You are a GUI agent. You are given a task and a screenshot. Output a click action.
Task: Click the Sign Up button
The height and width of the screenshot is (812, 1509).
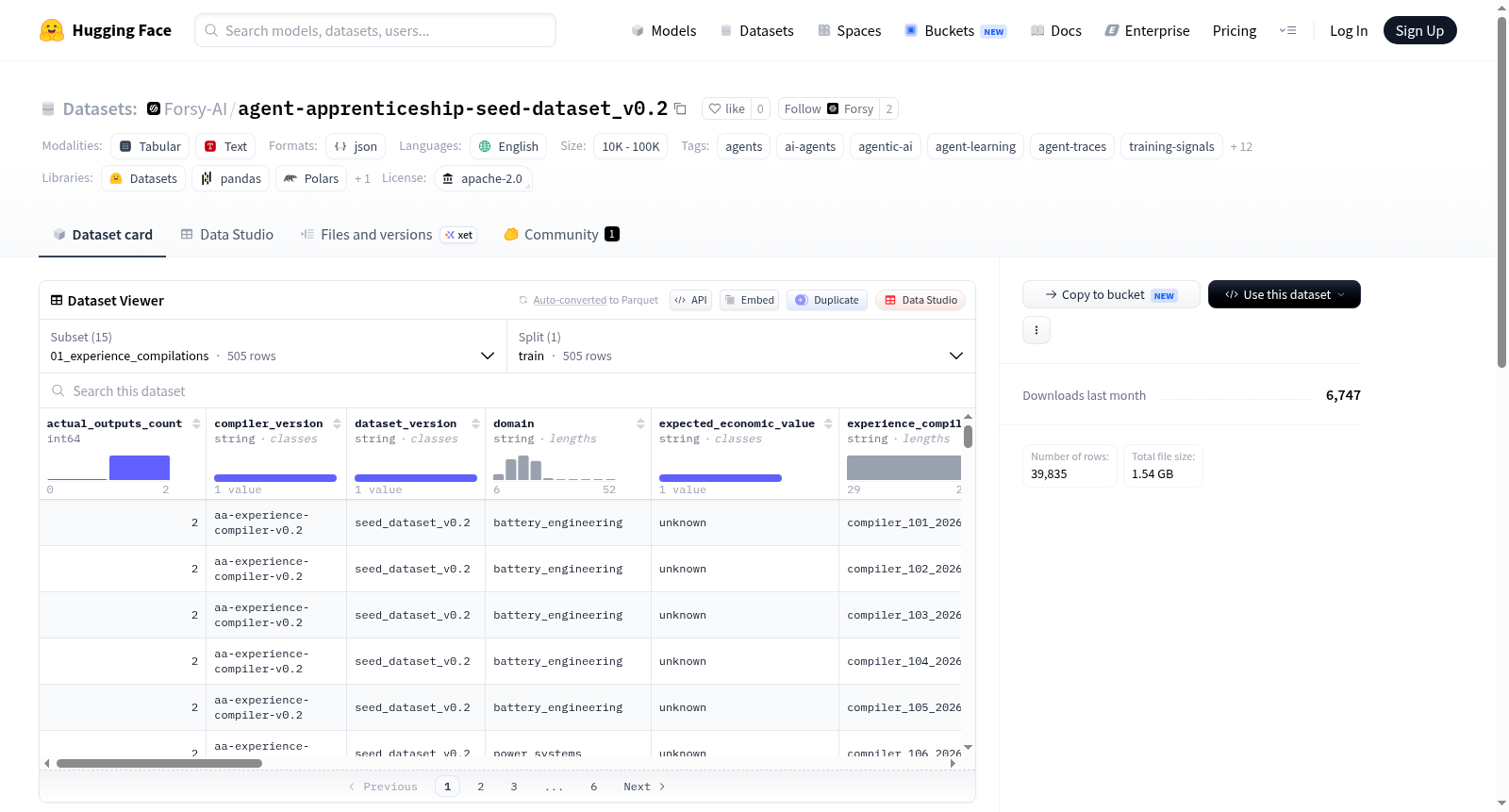(x=1419, y=30)
